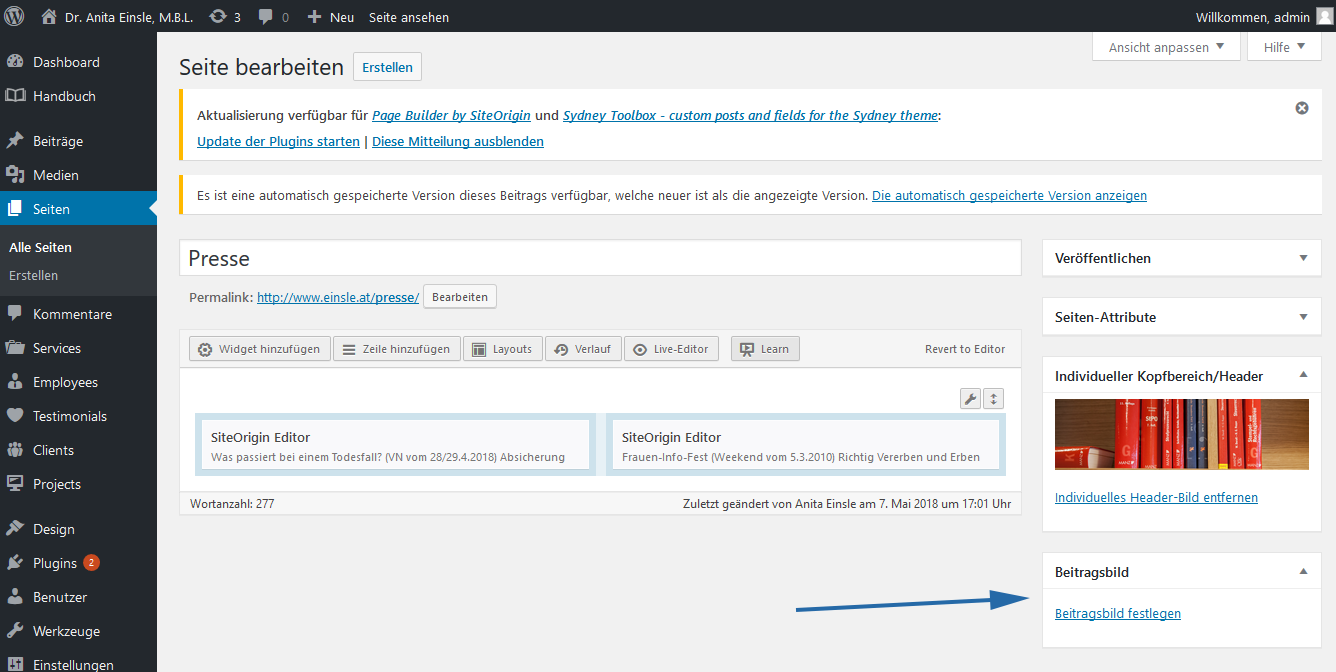Click Revert to Editor link

(965, 349)
